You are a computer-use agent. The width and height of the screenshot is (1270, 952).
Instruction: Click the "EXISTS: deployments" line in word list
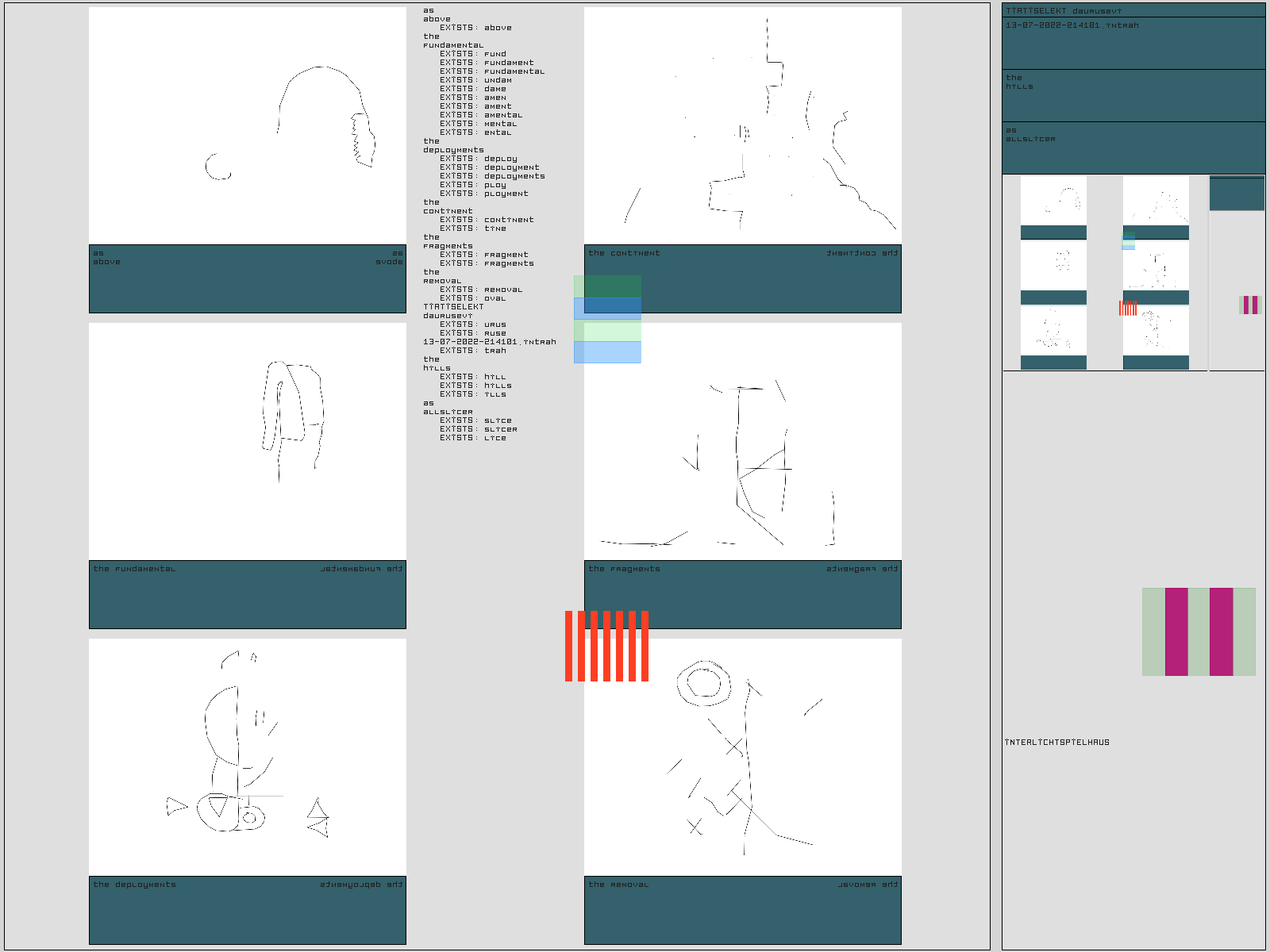(492, 176)
